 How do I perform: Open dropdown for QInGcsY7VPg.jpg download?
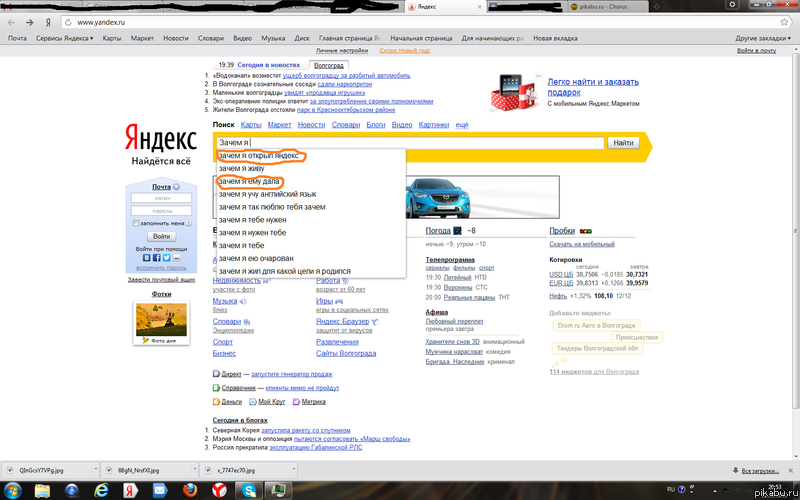coord(96,469)
